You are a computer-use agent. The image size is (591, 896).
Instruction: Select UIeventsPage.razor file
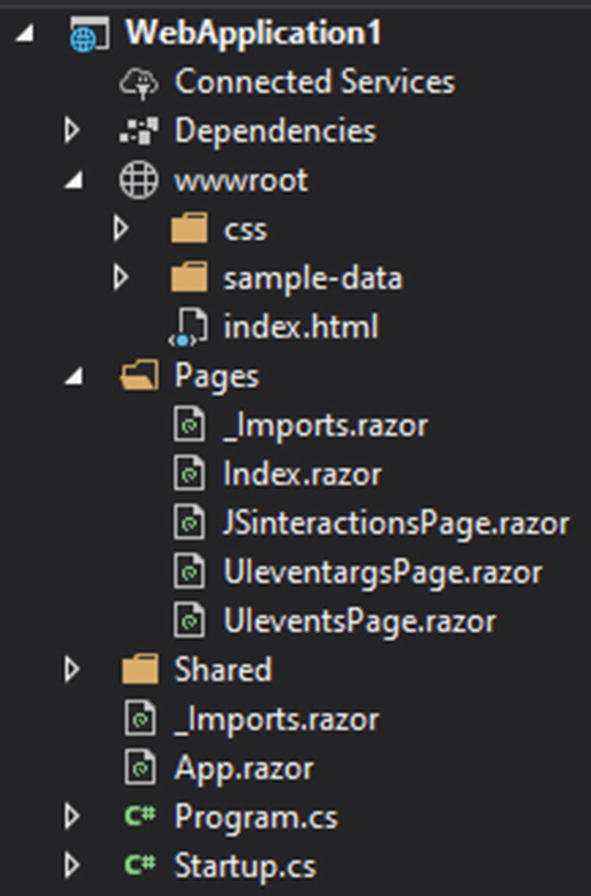(x=360, y=621)
